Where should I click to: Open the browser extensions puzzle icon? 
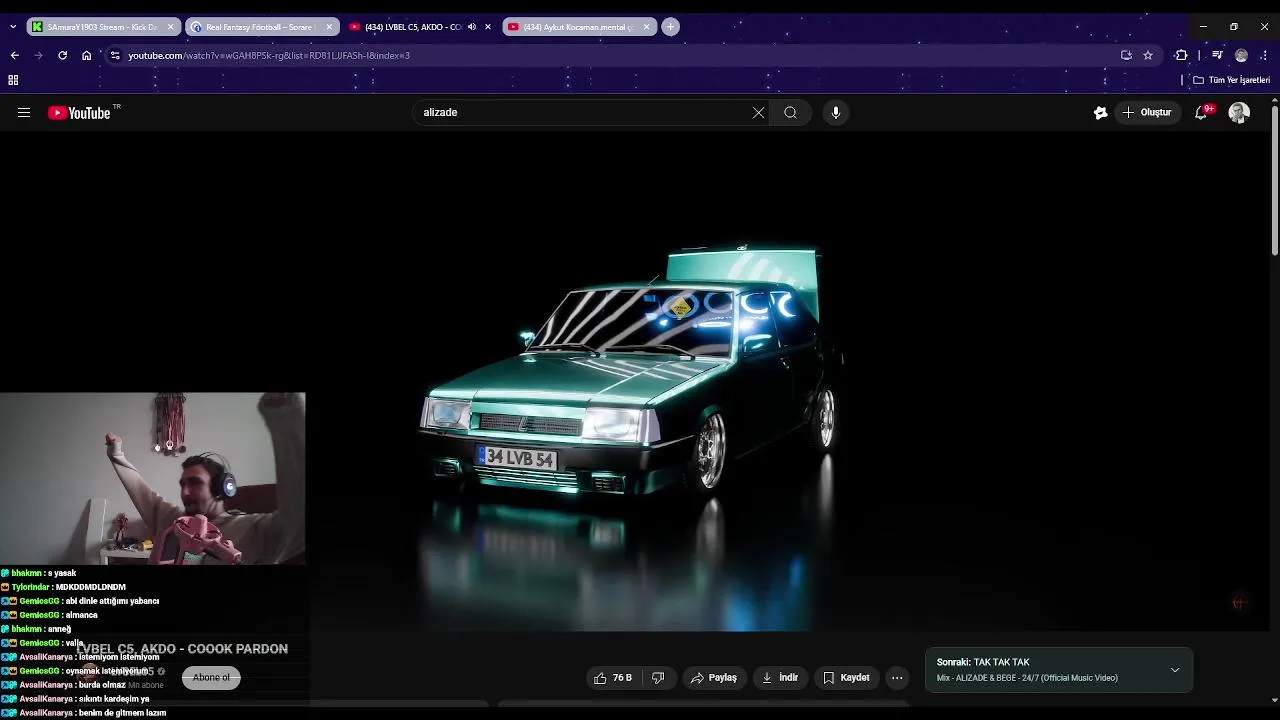pos(1181,55)
